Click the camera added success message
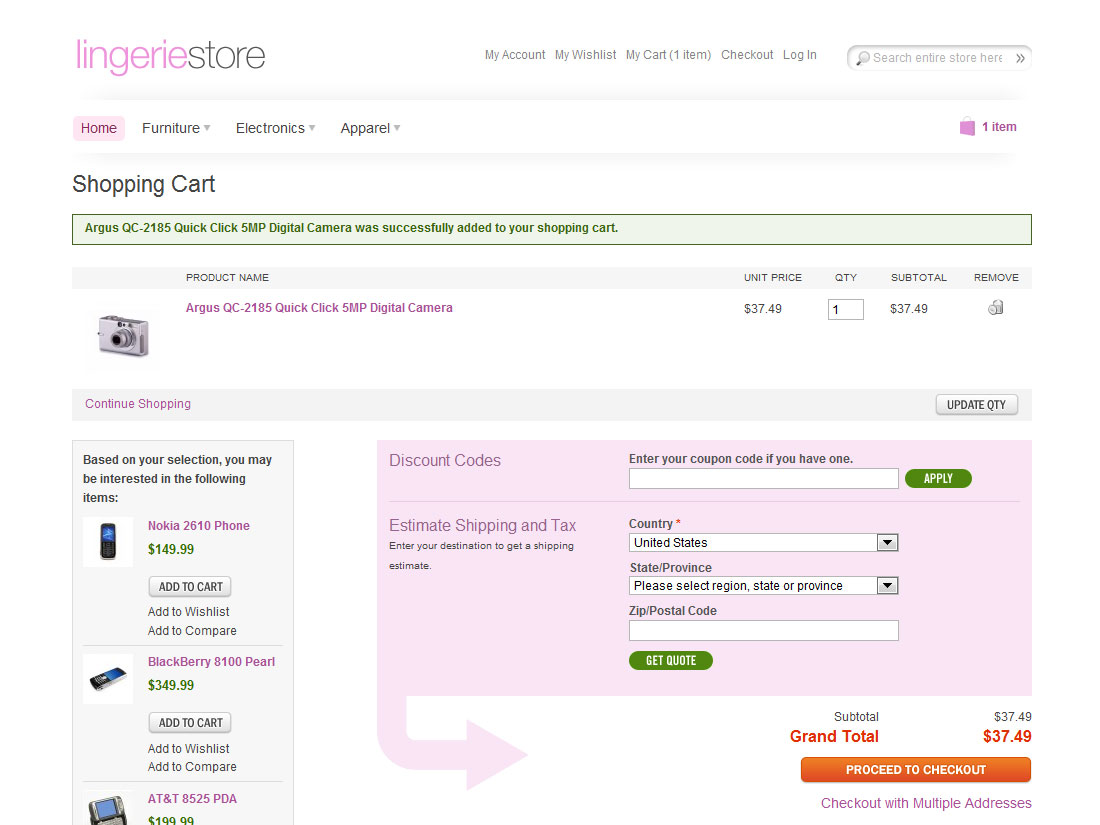 [x=551, y=229]
